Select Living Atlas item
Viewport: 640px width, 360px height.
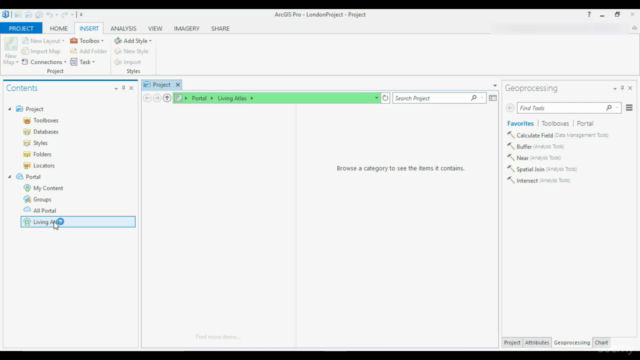[78, 222]
